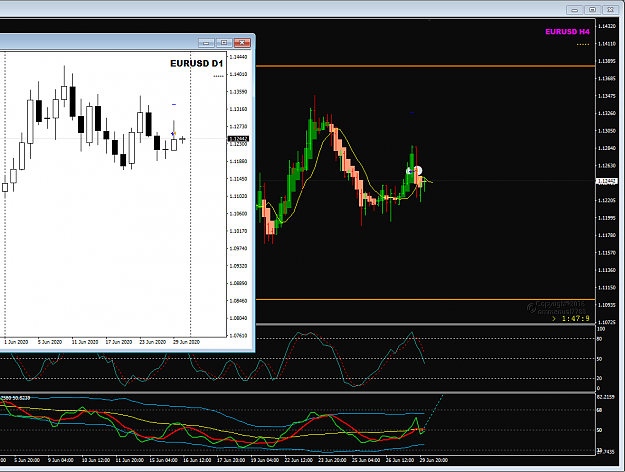Select the 16 Jun 12:00 time label
Screen dimensions: 625x472
tap(197, 460)
